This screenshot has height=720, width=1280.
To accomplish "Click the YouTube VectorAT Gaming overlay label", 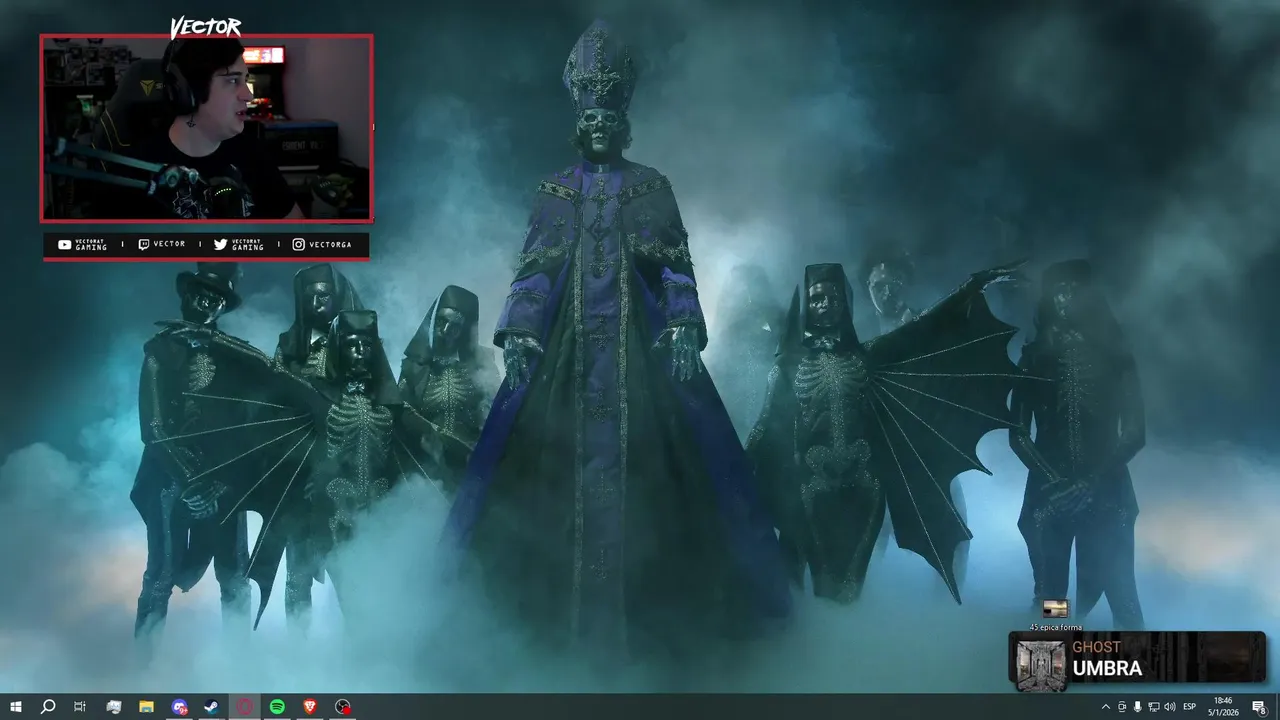I will 83,244.
